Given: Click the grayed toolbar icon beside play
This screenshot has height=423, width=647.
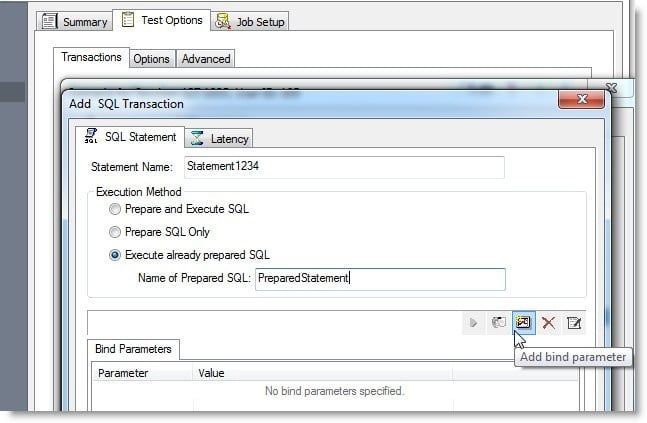Looking at the screenshot, I should coord(498,322).
